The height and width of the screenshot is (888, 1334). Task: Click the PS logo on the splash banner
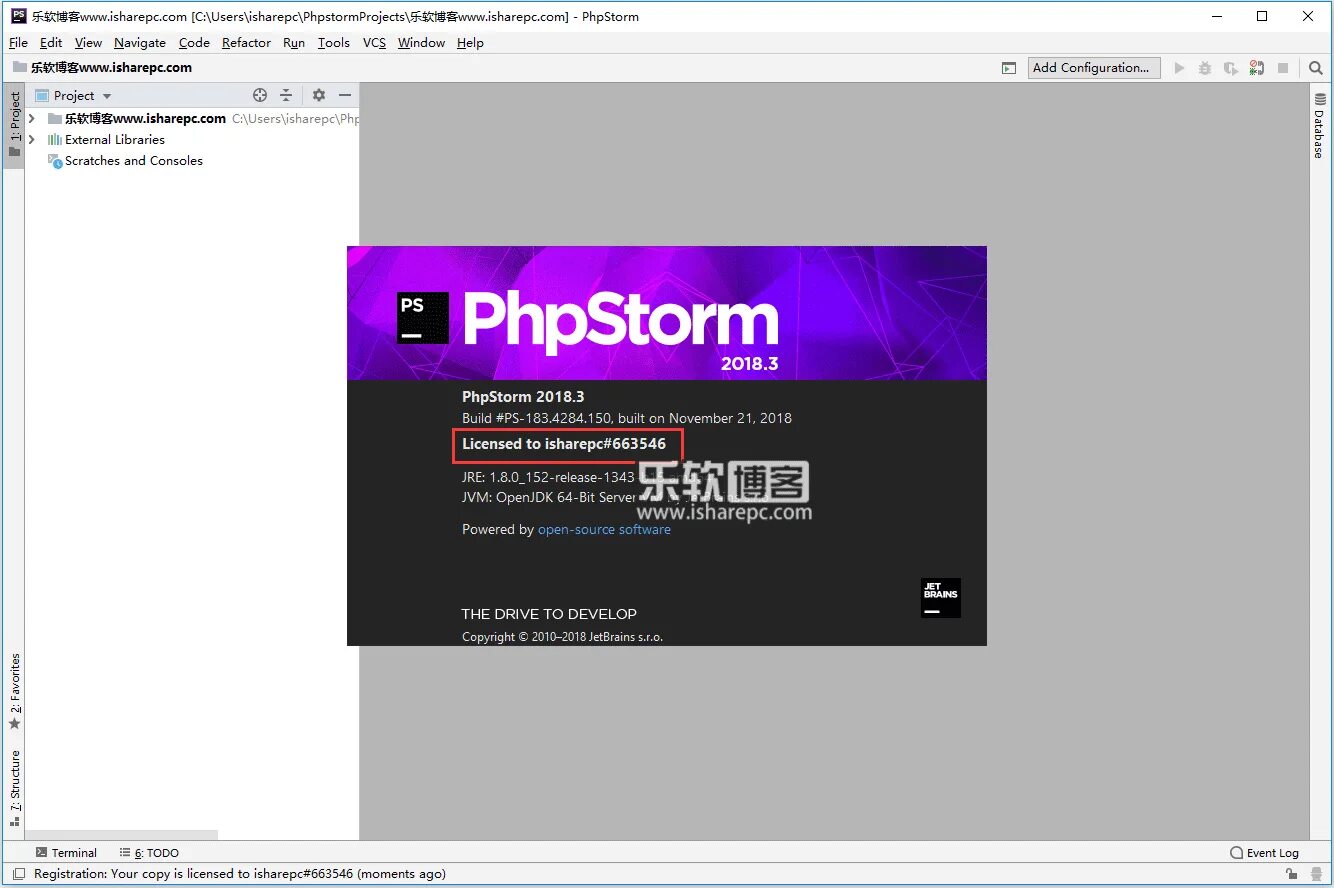click(x=423, y=318)
